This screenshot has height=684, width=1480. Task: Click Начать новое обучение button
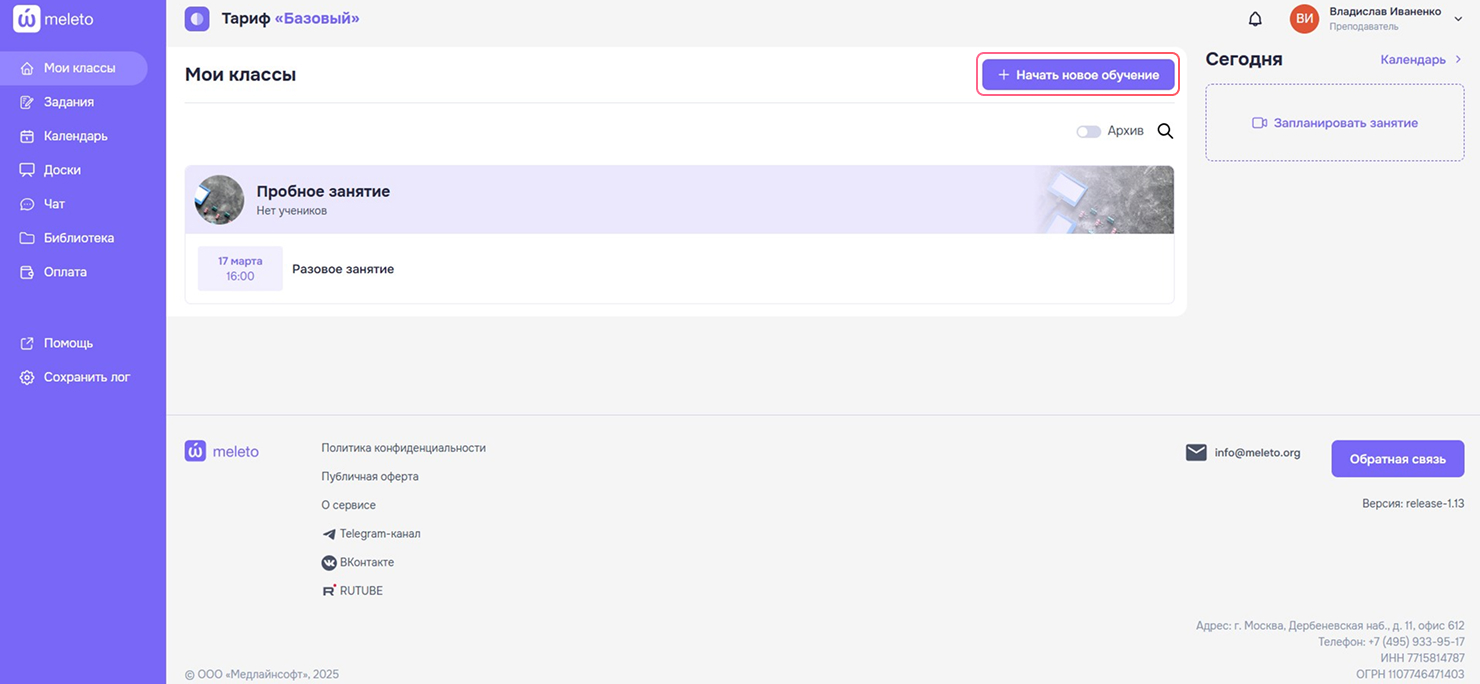1078,75
